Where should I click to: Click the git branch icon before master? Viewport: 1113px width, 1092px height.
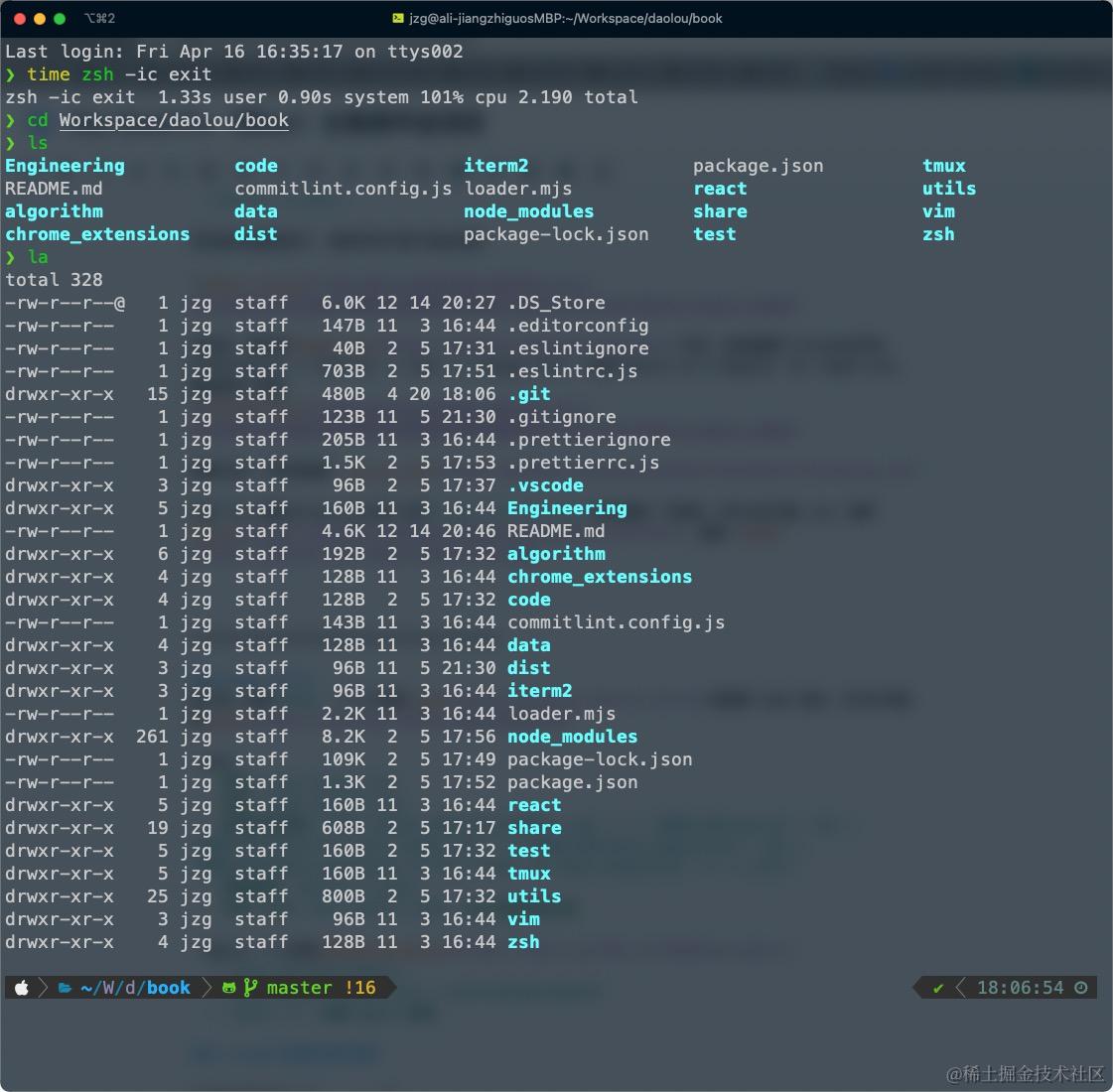pyautogui.click(x=250, y=988)
